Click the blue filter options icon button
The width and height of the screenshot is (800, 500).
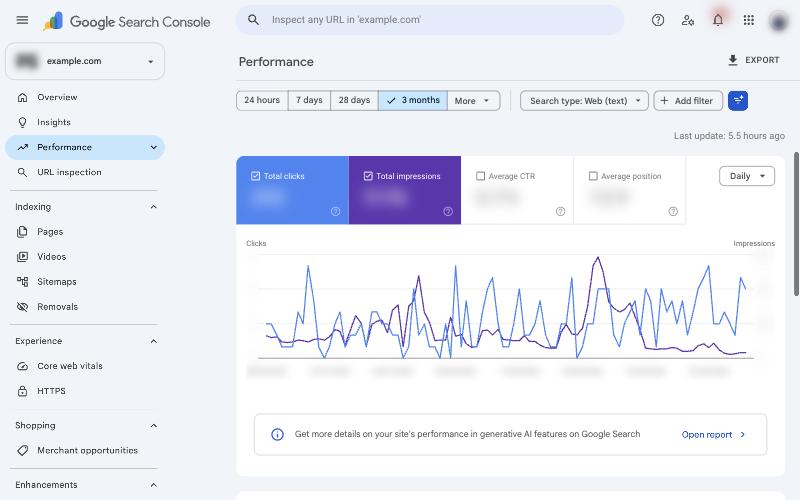(738, 101)
